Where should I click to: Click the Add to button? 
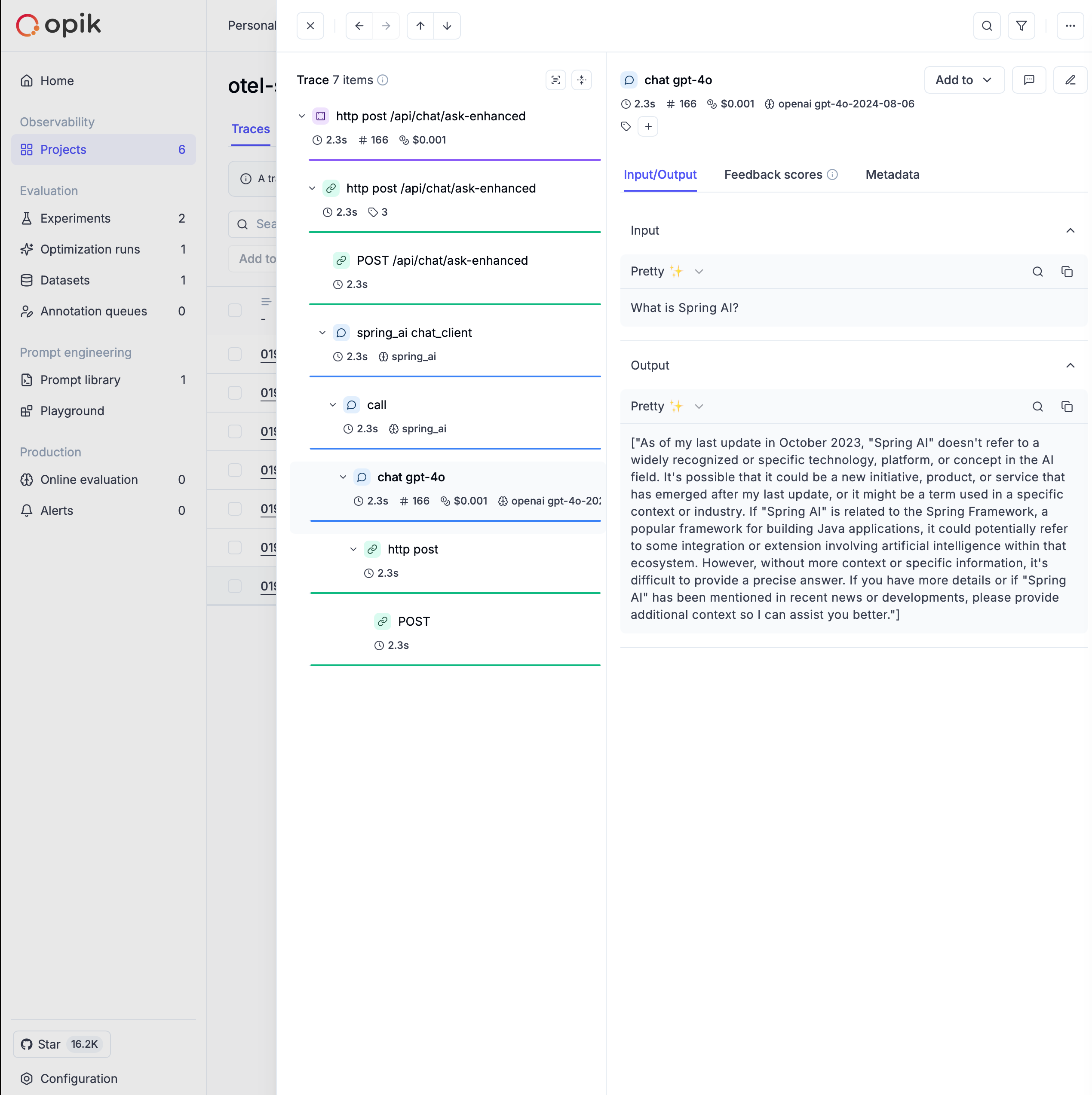pos(963,80)
